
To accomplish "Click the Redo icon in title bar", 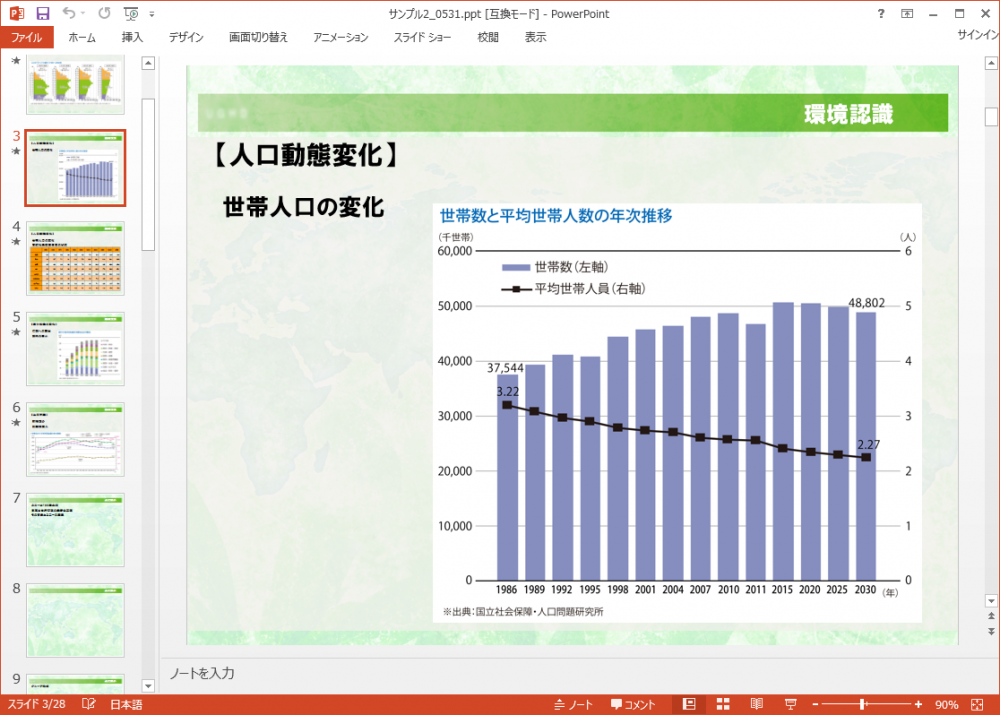I will tap(105, 14).
